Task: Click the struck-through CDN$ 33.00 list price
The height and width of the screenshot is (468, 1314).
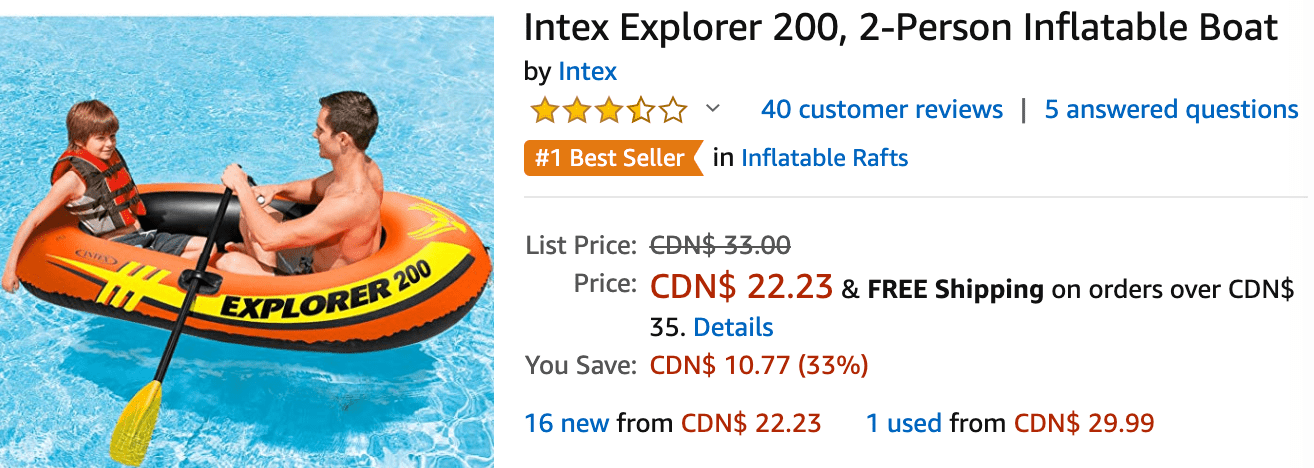Action: (x=721, y=244)
